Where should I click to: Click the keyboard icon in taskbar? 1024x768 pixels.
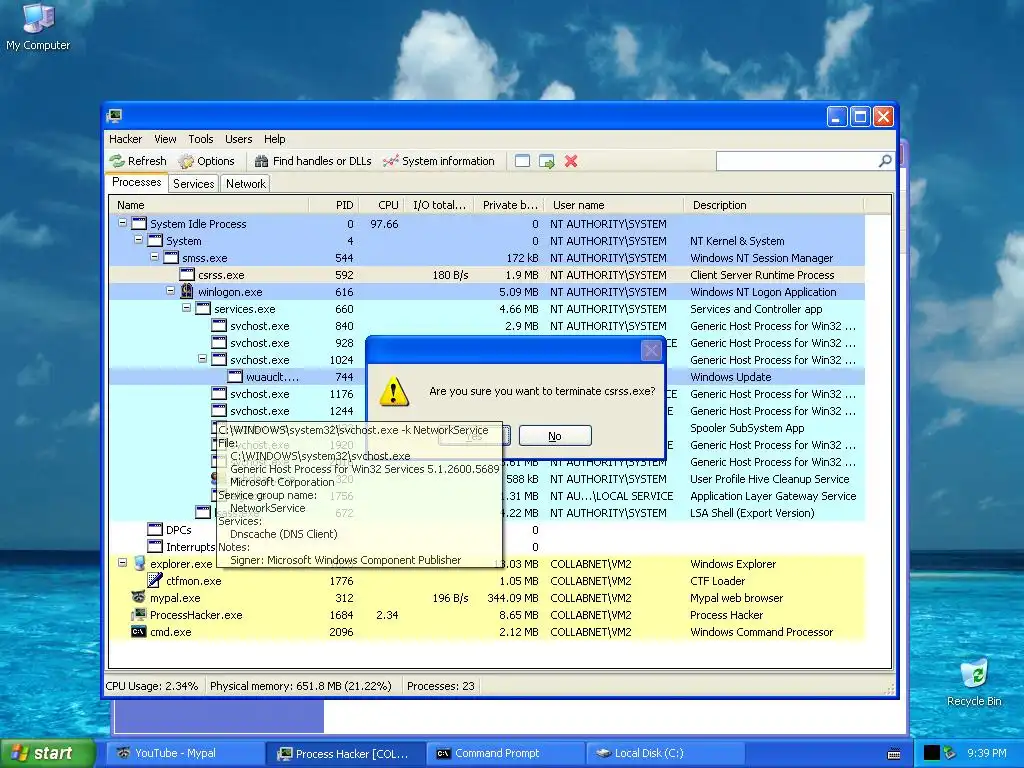coord(894,754)
